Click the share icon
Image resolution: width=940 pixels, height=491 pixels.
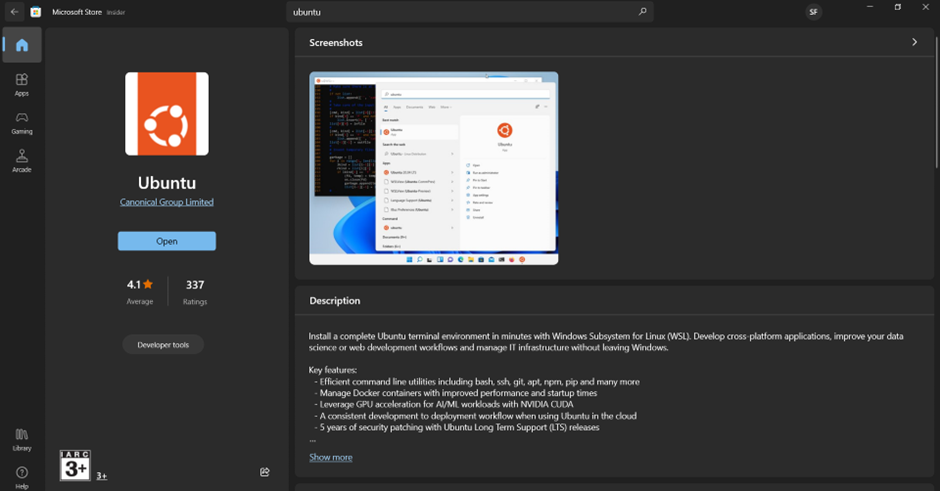(x=264, y=472)
